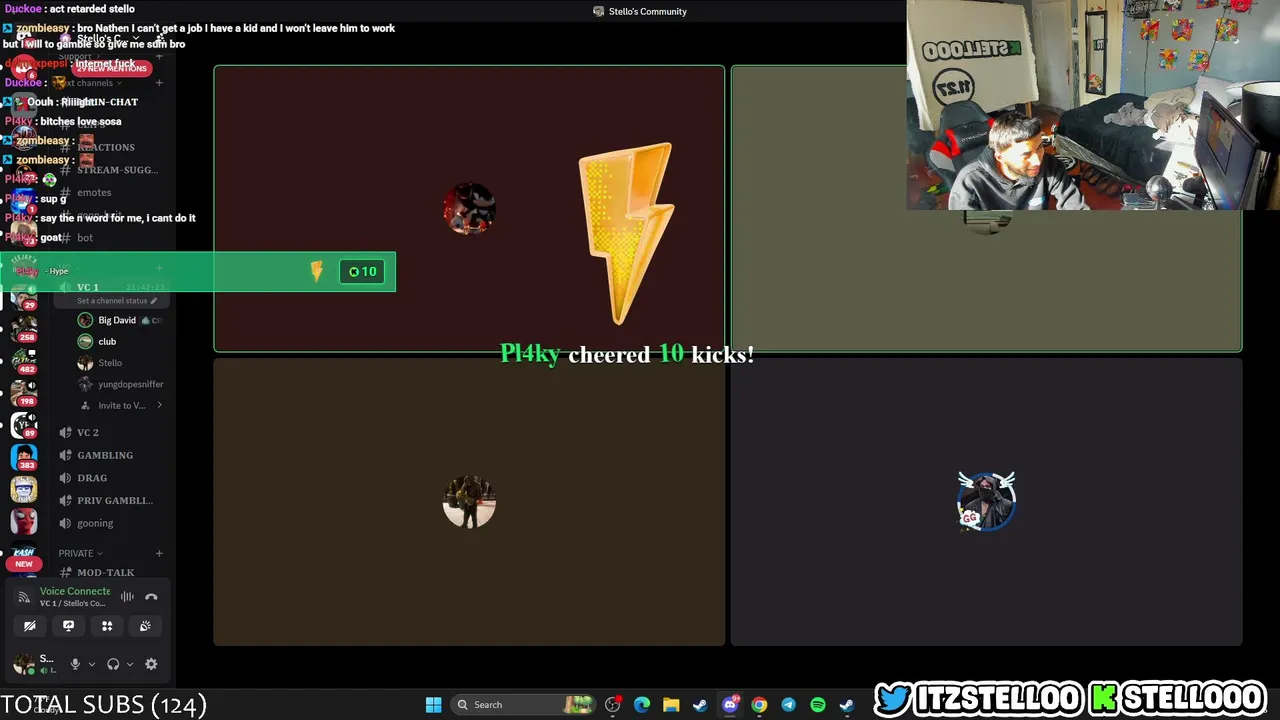
Task: Open Discord from the taskbar
Action: tap(730, 705)
